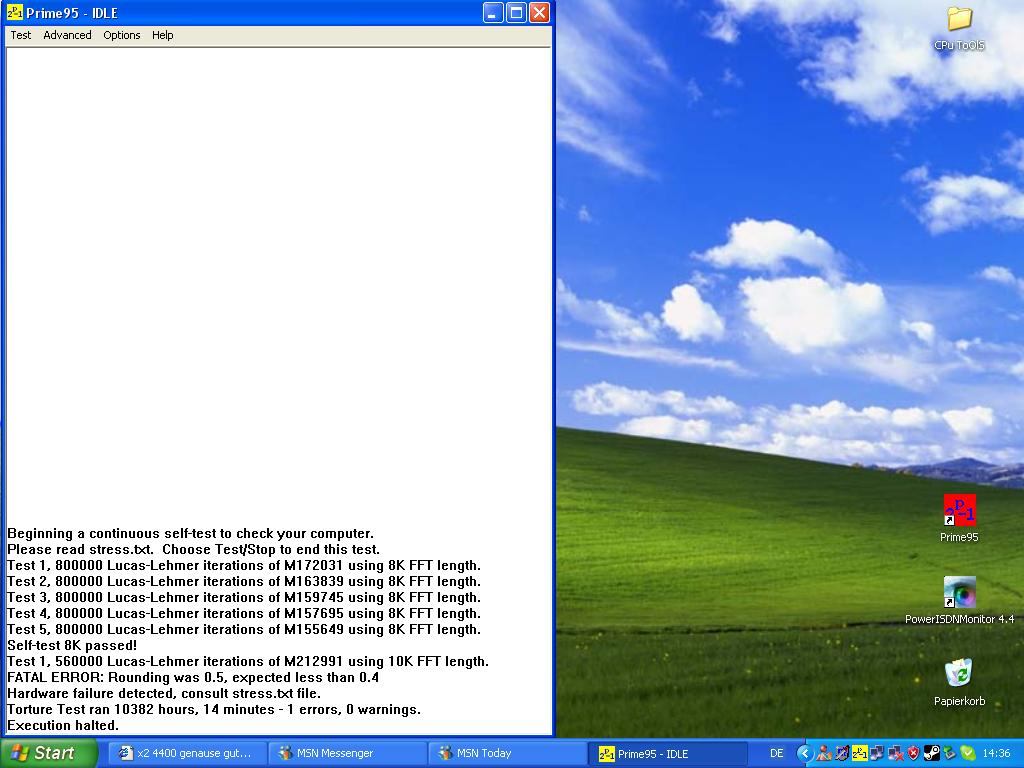Screen dimensions: 1024x768
Task: Expand hidden tray icons arrow
Action: (x=805, y=753)
